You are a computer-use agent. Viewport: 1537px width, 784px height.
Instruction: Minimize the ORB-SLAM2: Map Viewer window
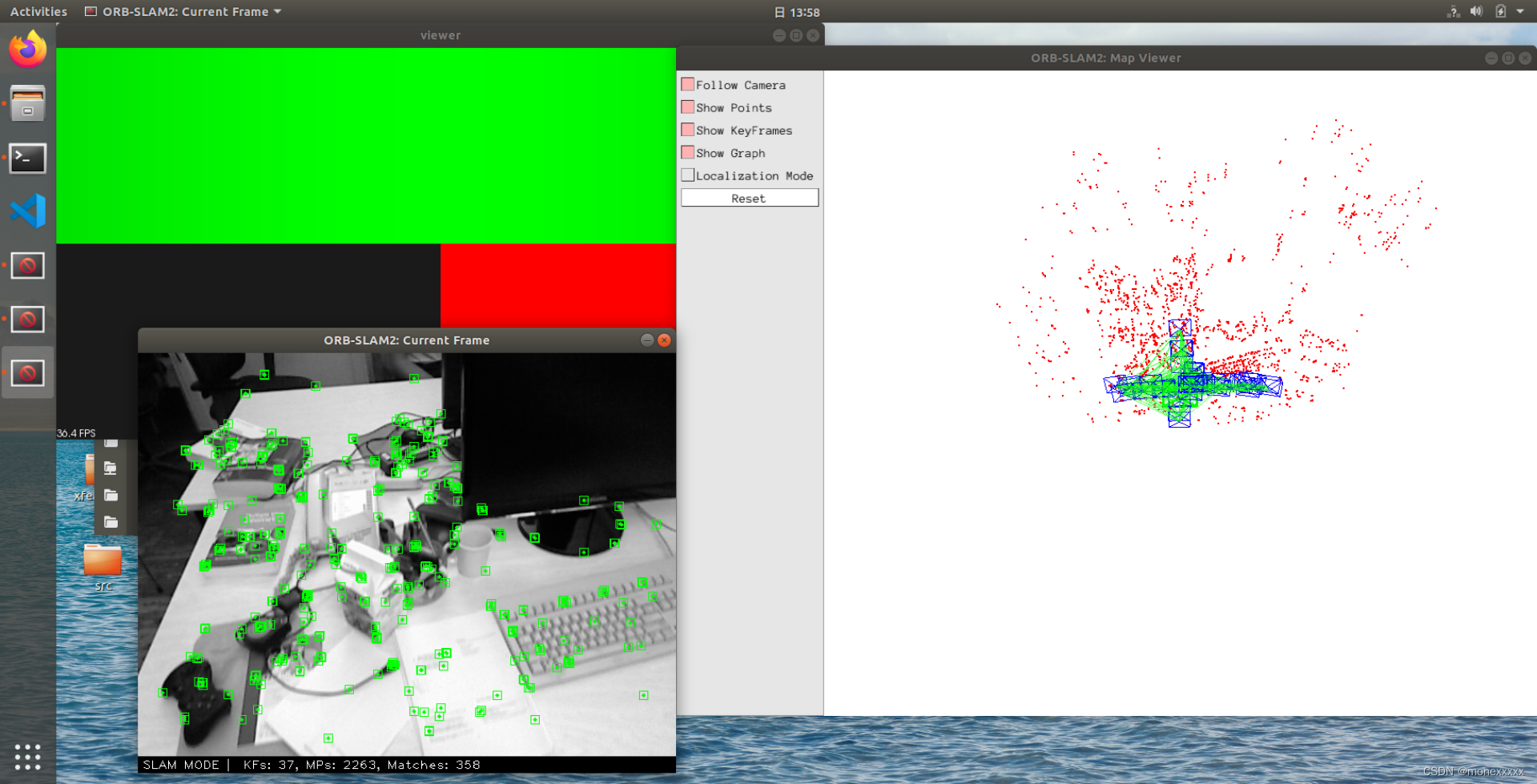click(x=1491, y=58)
